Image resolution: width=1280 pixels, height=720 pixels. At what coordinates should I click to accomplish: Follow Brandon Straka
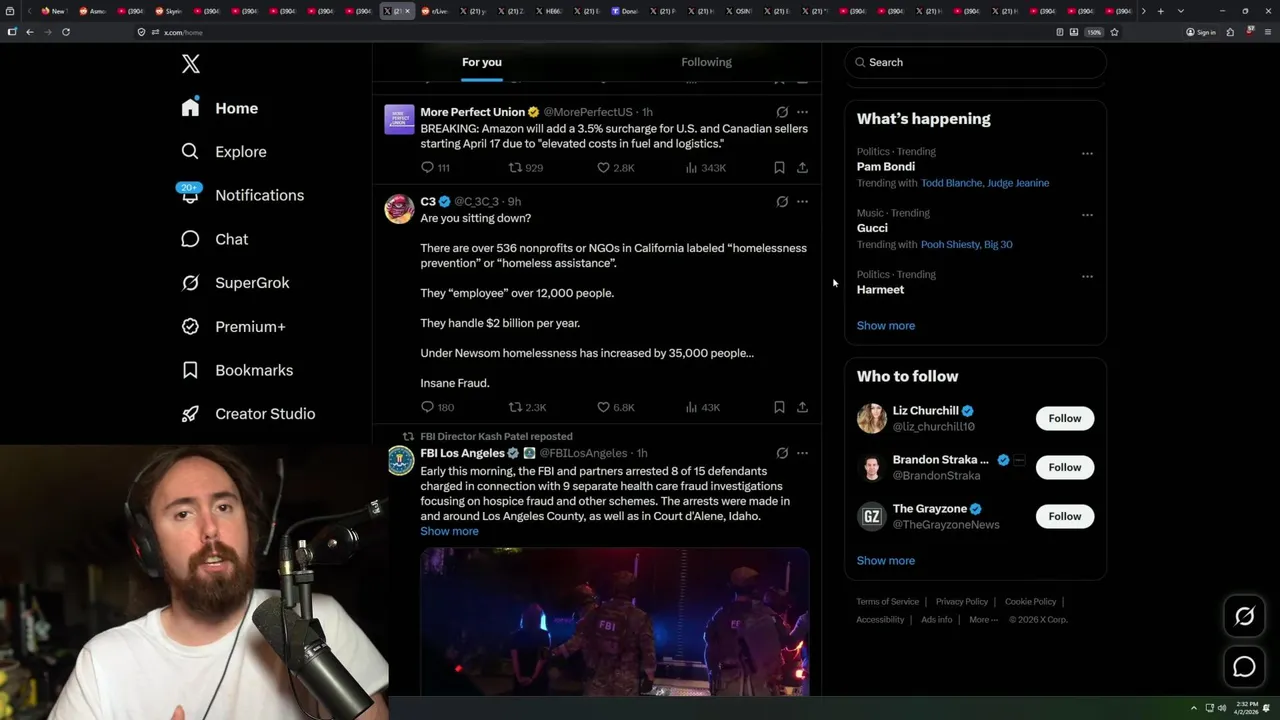[x=1065, y=467]
